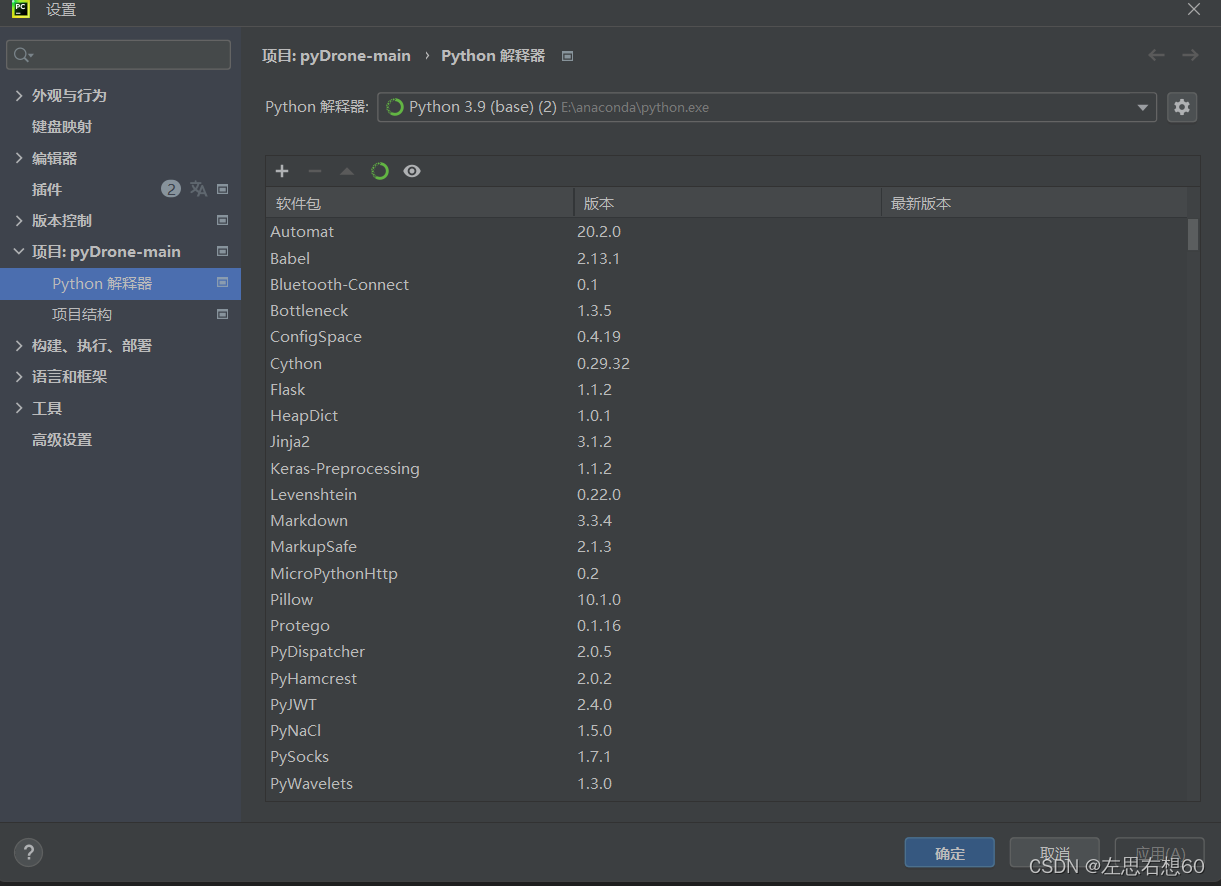Click the forward navigation arrow
This screenshot has height=886, width=1221.
[x=1190, y=55]
